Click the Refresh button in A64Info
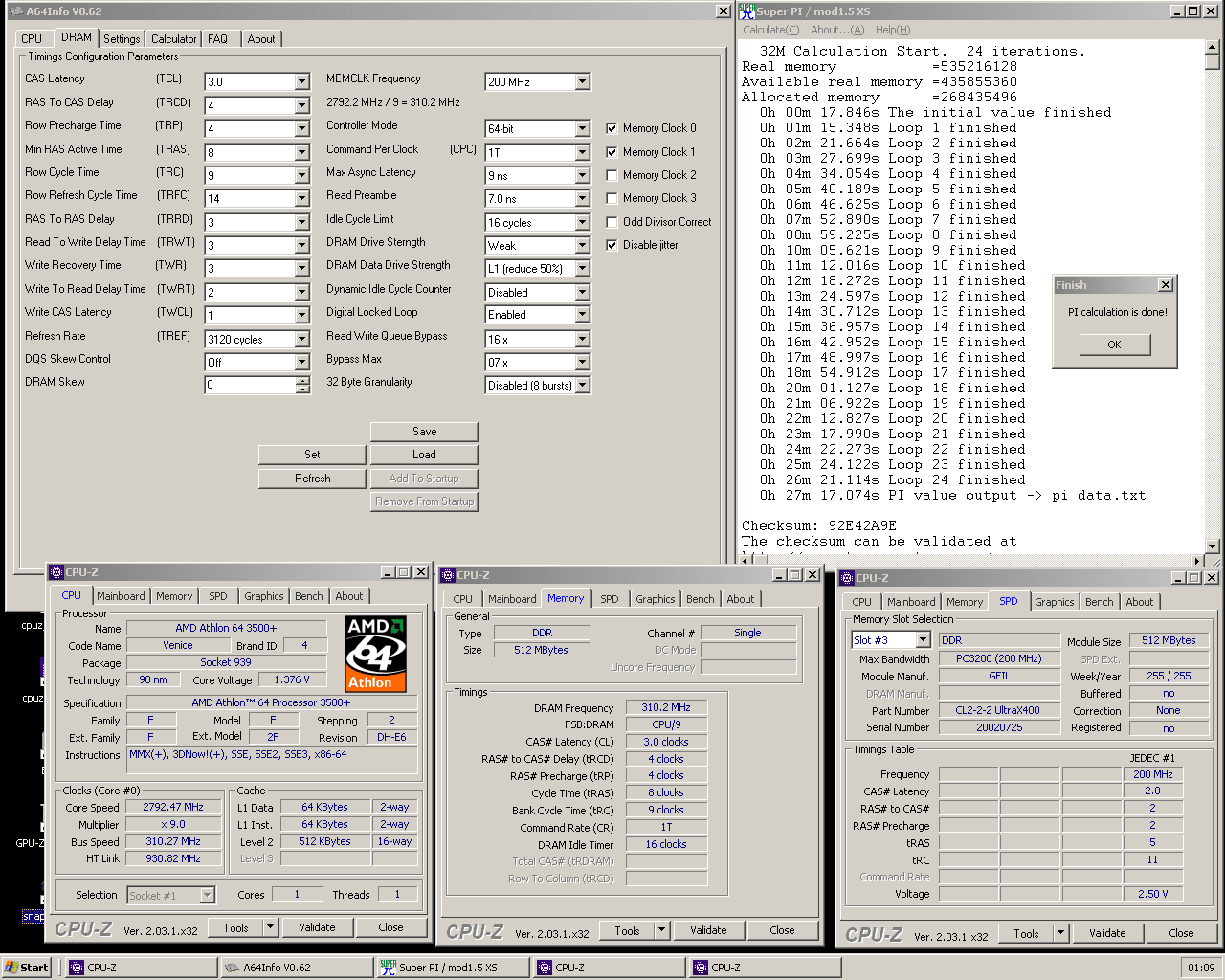The width and height of the screenshot is (1225, 980). click(312, 479)
